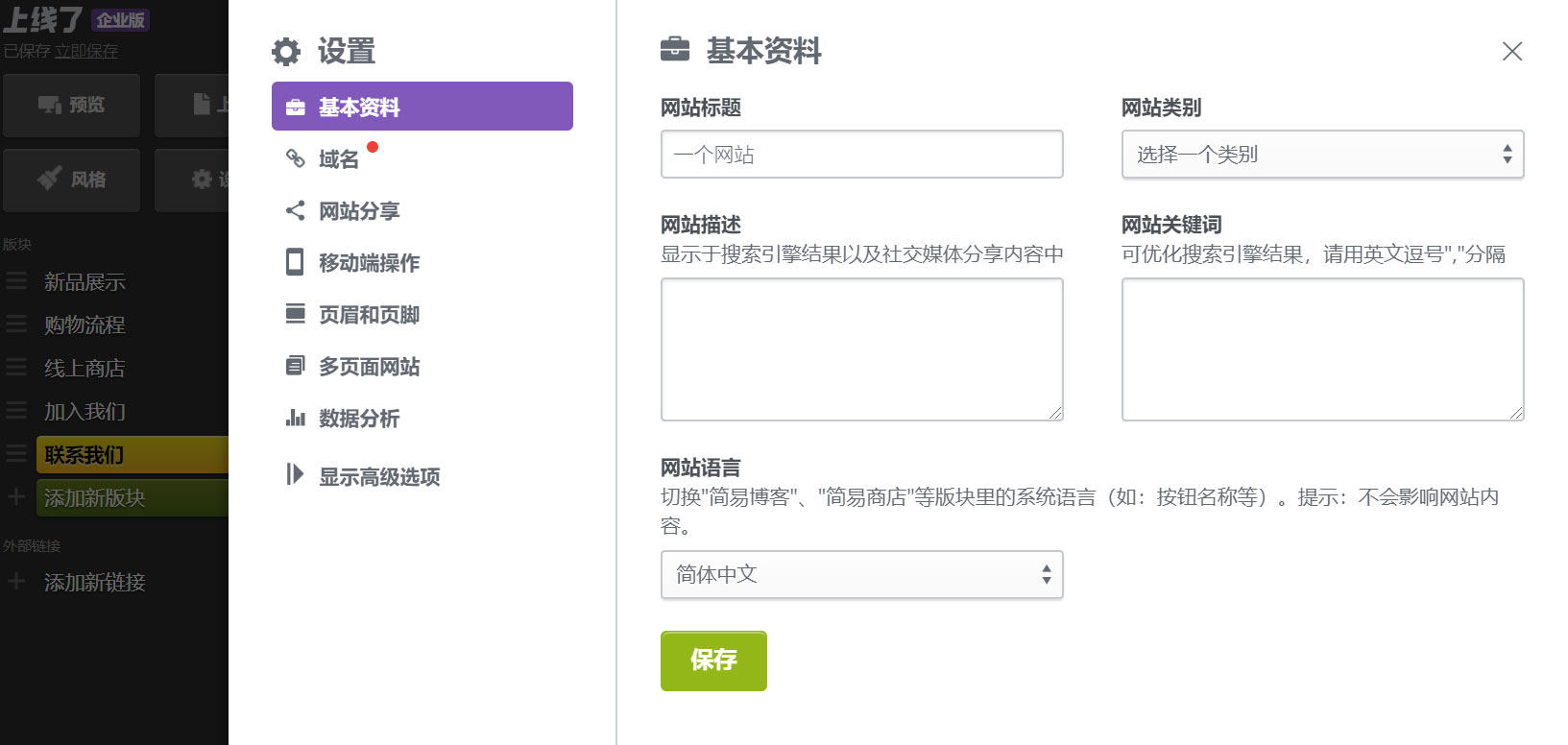Open the 移动端操作 settings item
The width and height of the screenshot is (1568, 745).
369,263
